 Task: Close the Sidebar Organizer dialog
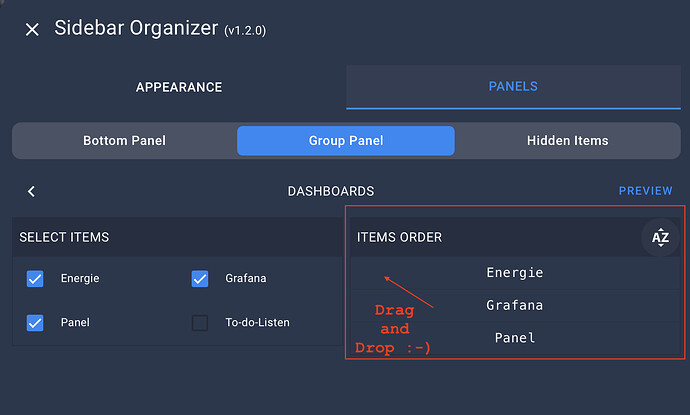(32, 29)
